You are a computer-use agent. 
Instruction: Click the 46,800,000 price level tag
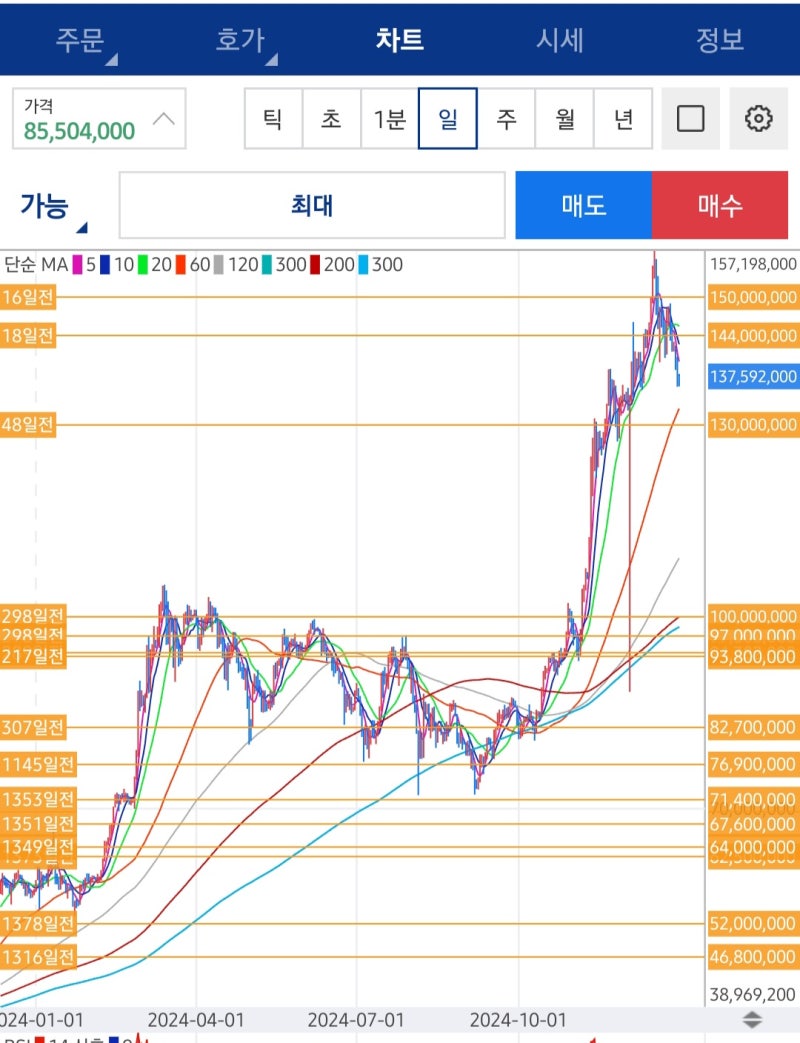753,957
